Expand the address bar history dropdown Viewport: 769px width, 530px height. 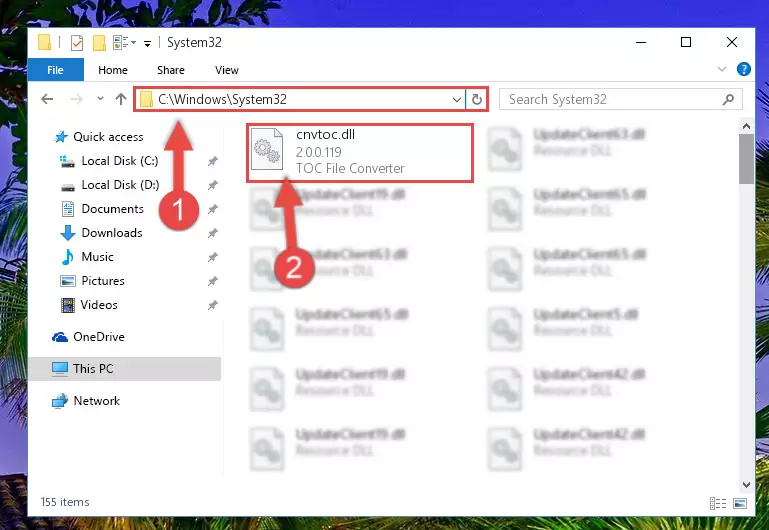point(457,100)
